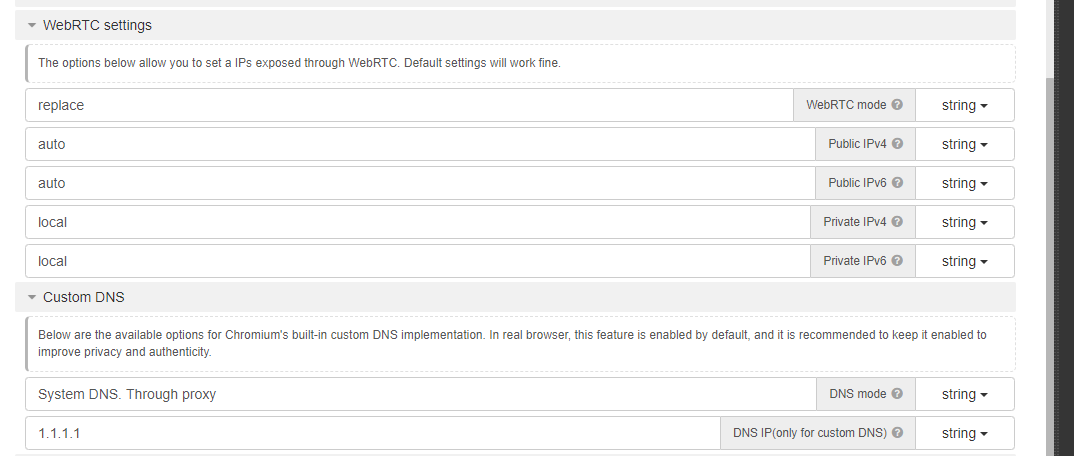The image size is (1074, 456).
Task: Open string type dropdown for Private IPv4
Action: click(964, 222)
